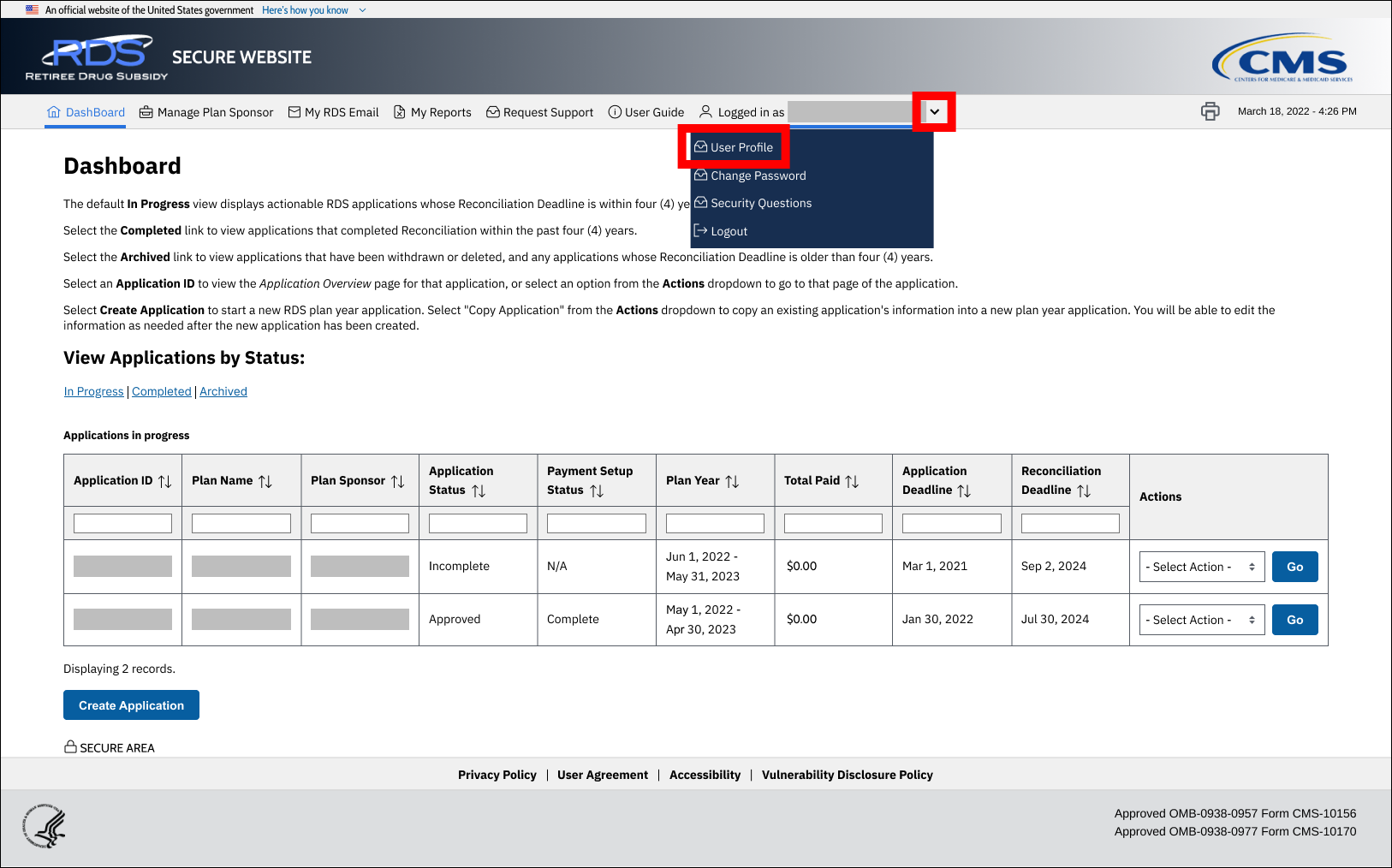The height and width of the screenshot is (868, 1392).
Task: Choose Change Password in user menu
Action: click(x=758, y=175)
